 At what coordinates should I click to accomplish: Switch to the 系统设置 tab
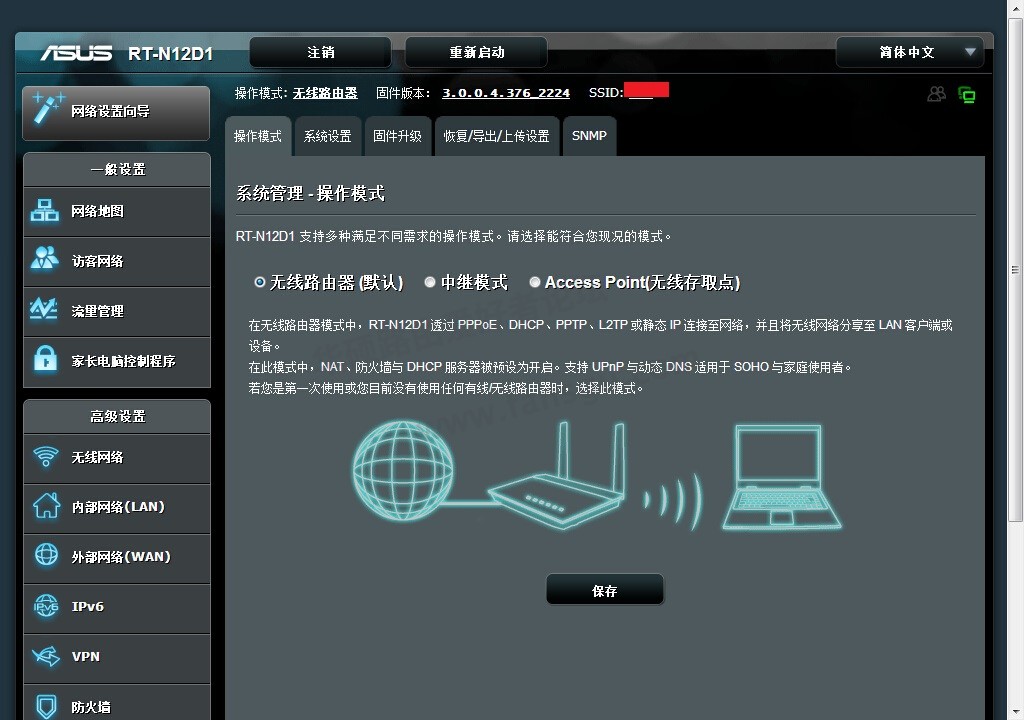tap(328, 136)
